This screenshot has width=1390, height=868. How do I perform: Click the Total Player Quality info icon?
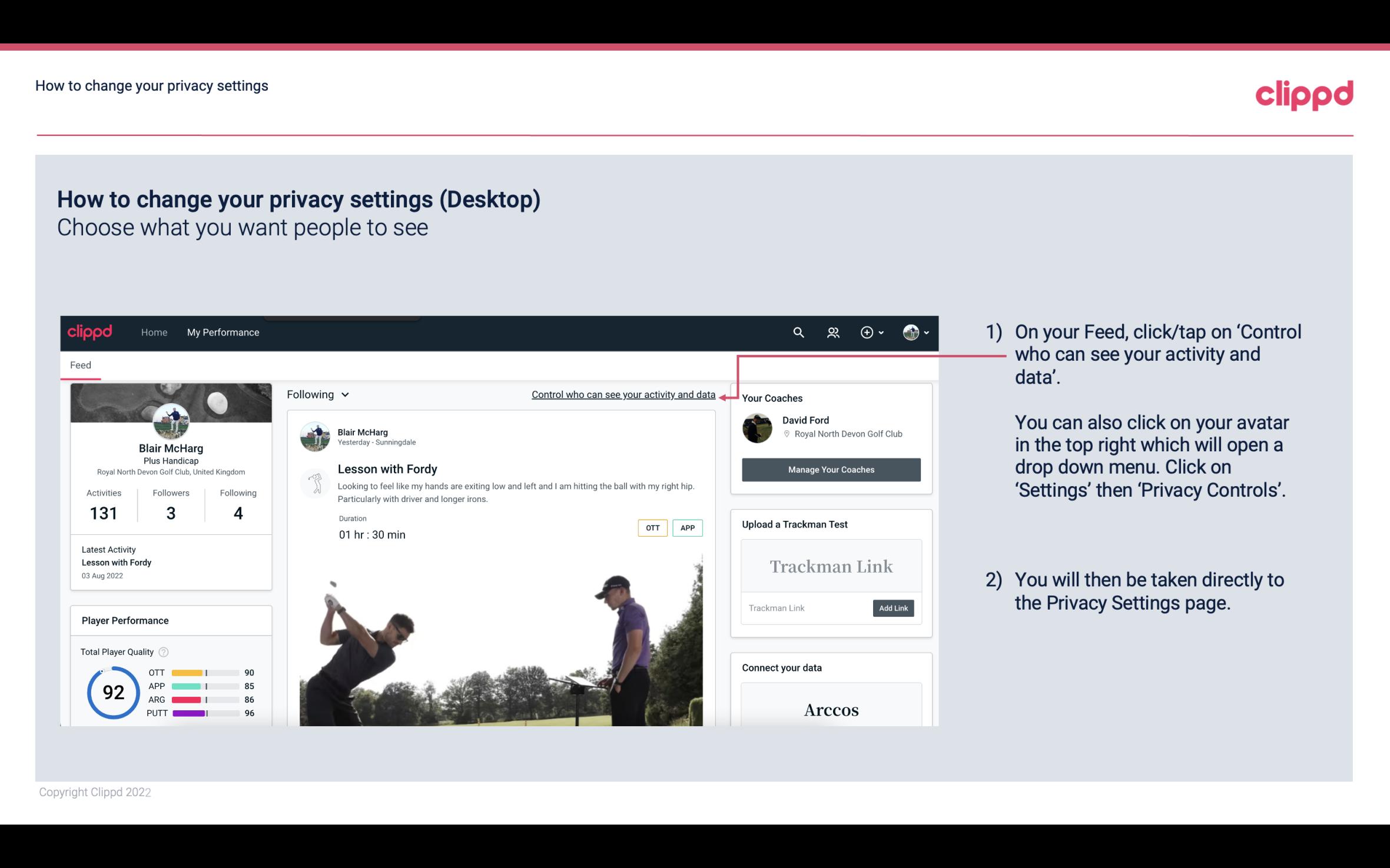tap(164, 651)
